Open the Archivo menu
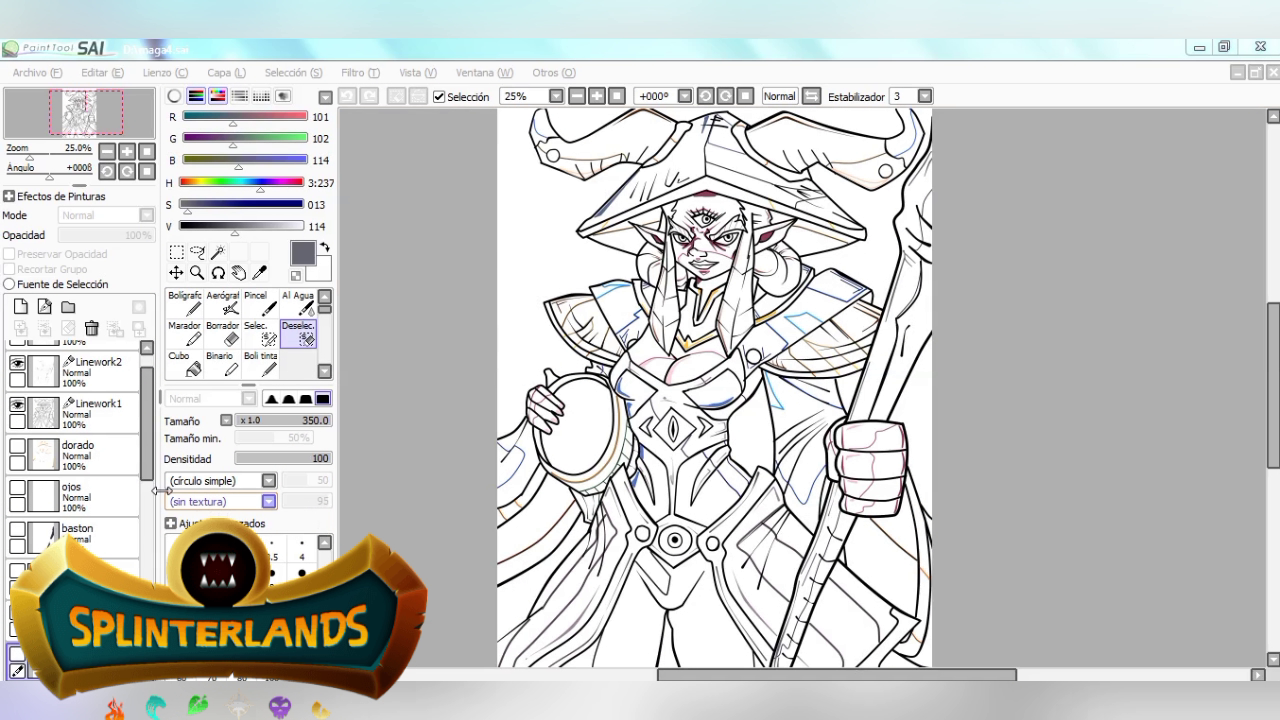This screenshot has height=720, width=1280. (37, 73)
